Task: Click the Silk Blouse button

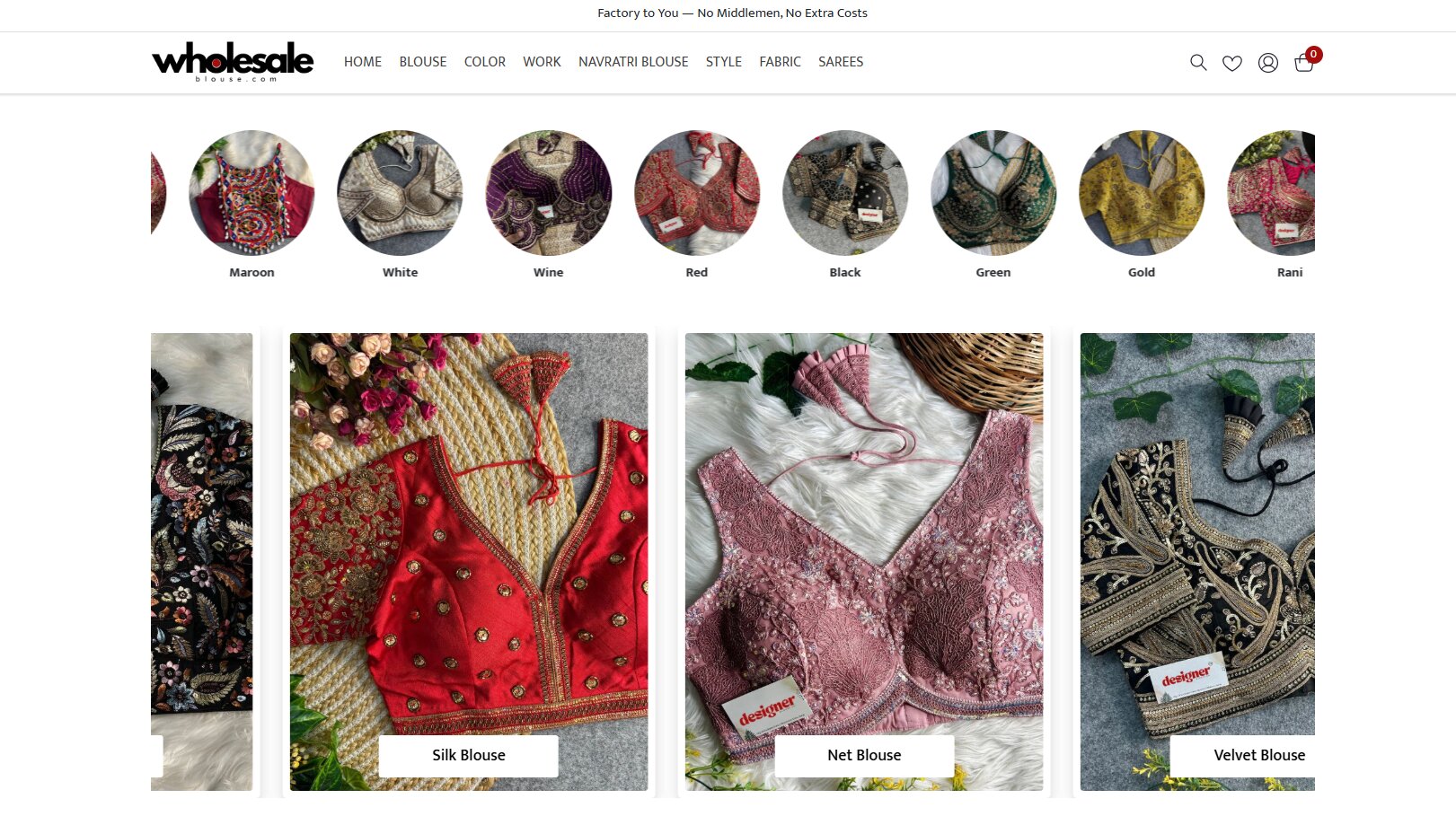Action: click(x=469, y=756)
